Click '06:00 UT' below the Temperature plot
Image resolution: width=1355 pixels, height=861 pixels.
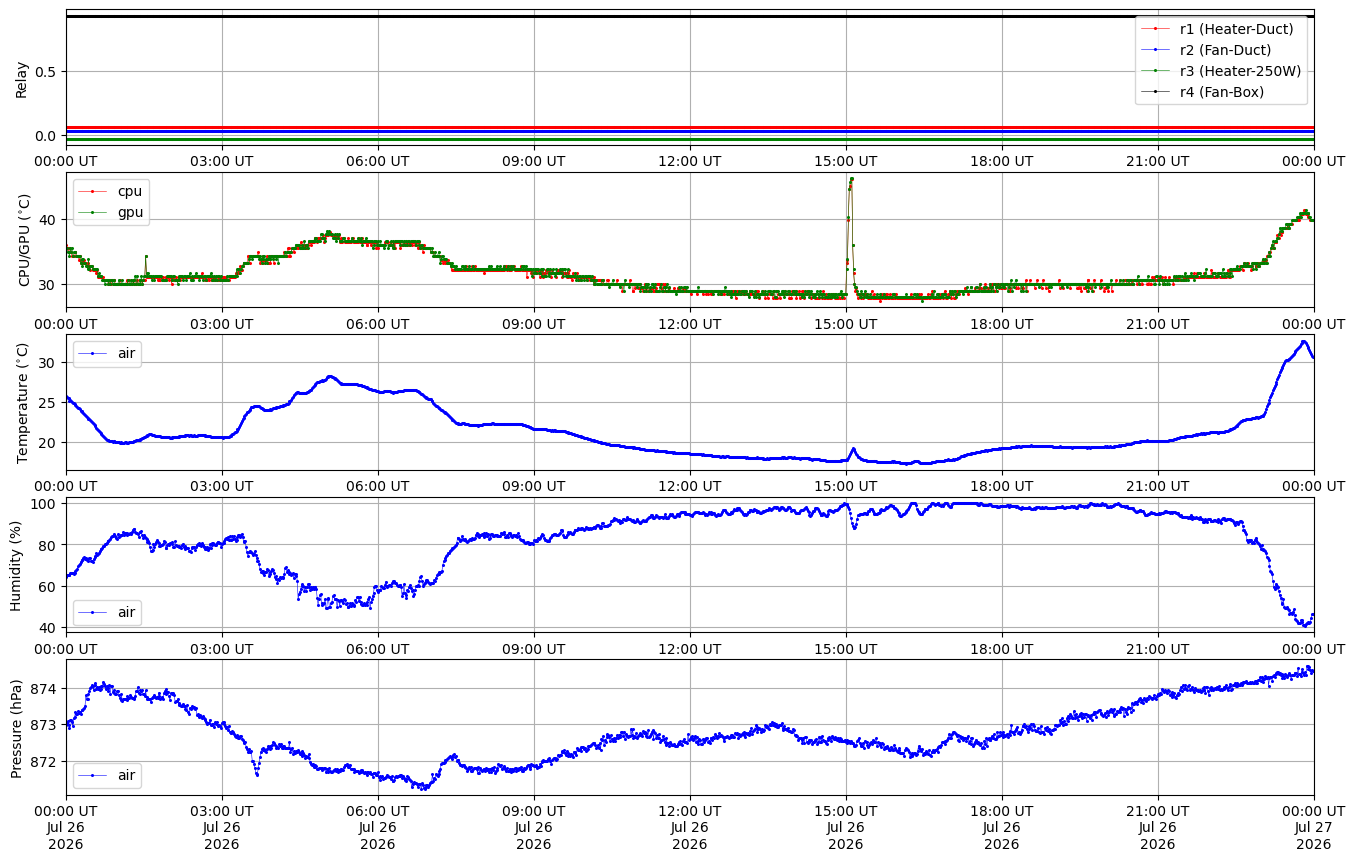point(378,487)
